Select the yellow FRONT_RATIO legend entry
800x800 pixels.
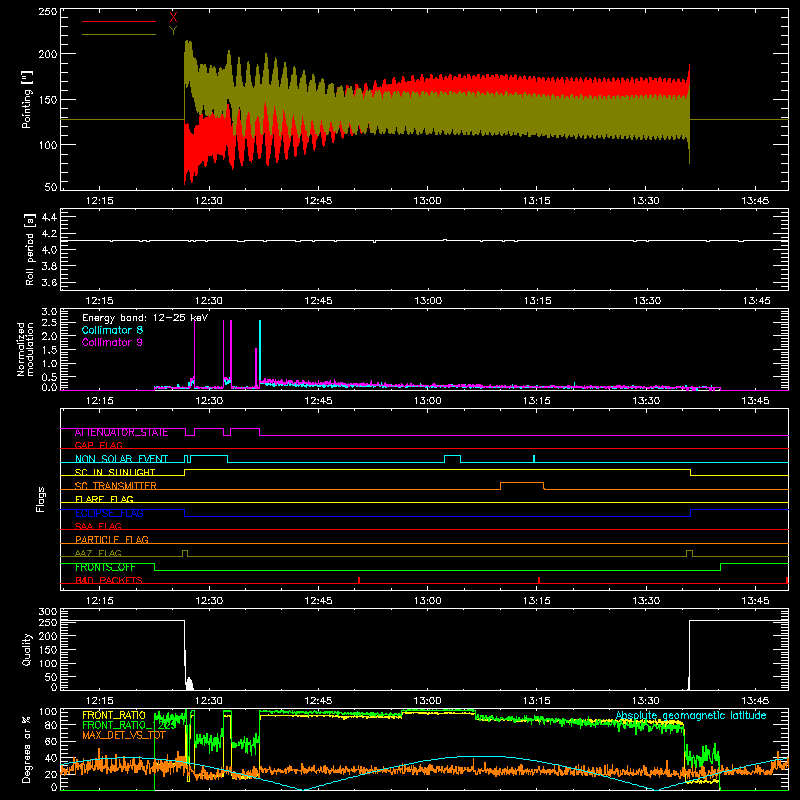point(114,715)
